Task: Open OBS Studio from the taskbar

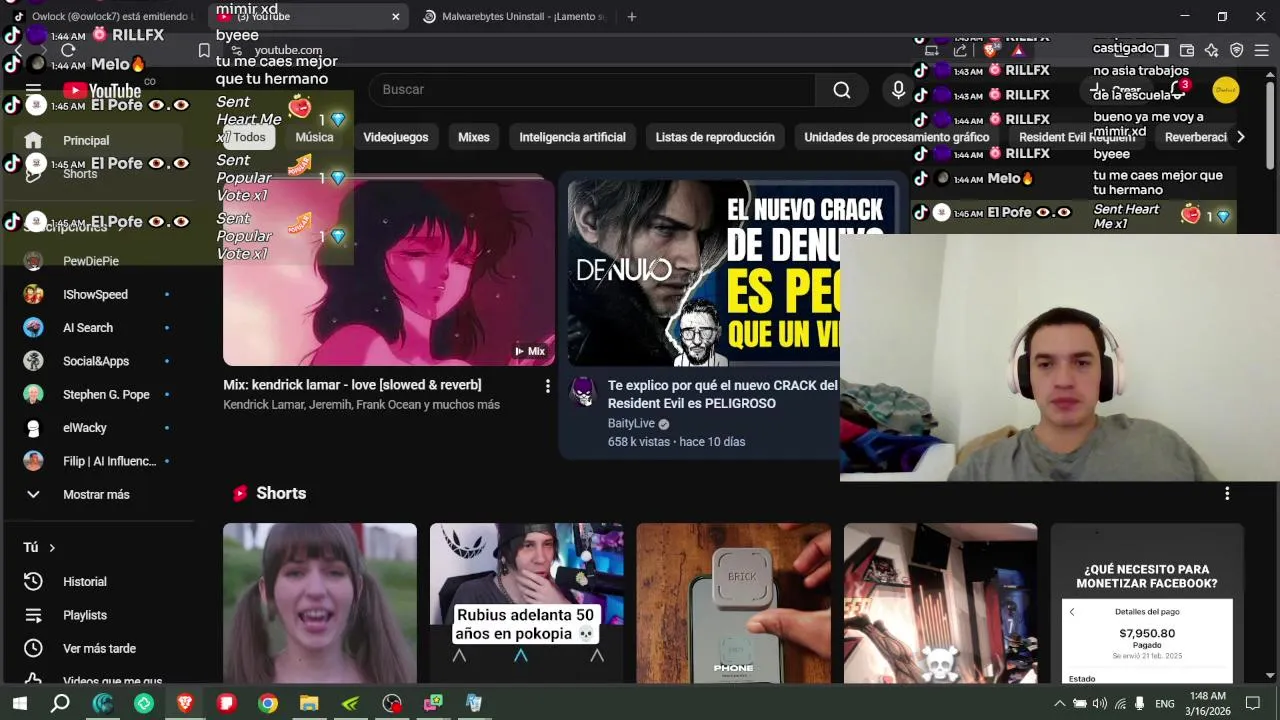Action: pyautogui.click(x=392, y=703)
